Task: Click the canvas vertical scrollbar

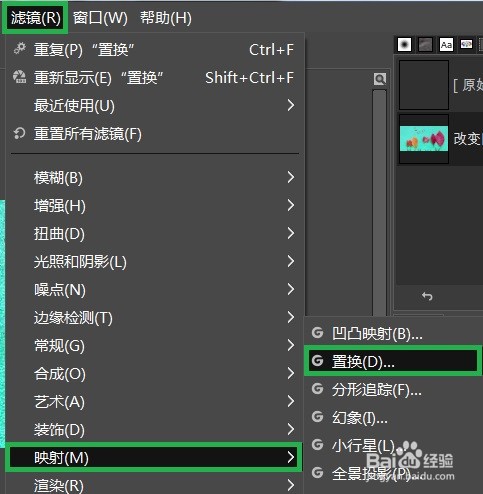Action: (x=379, y=202)
